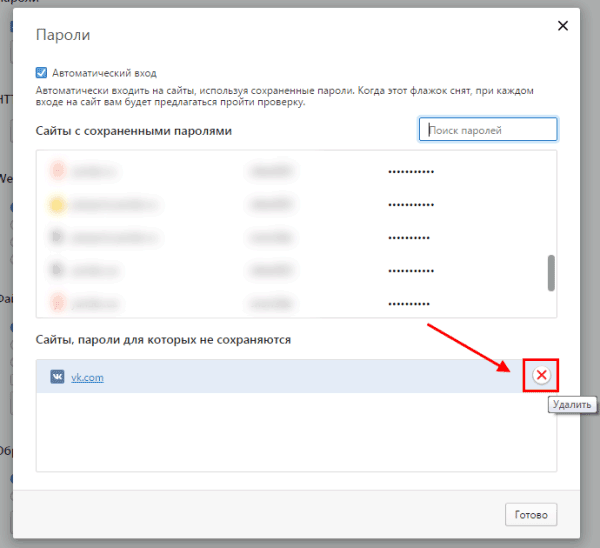Click the saved passwords list scrollbar thumb
Image resolution: width=600 pixels, height=548 pixels.
coord(550,272)
